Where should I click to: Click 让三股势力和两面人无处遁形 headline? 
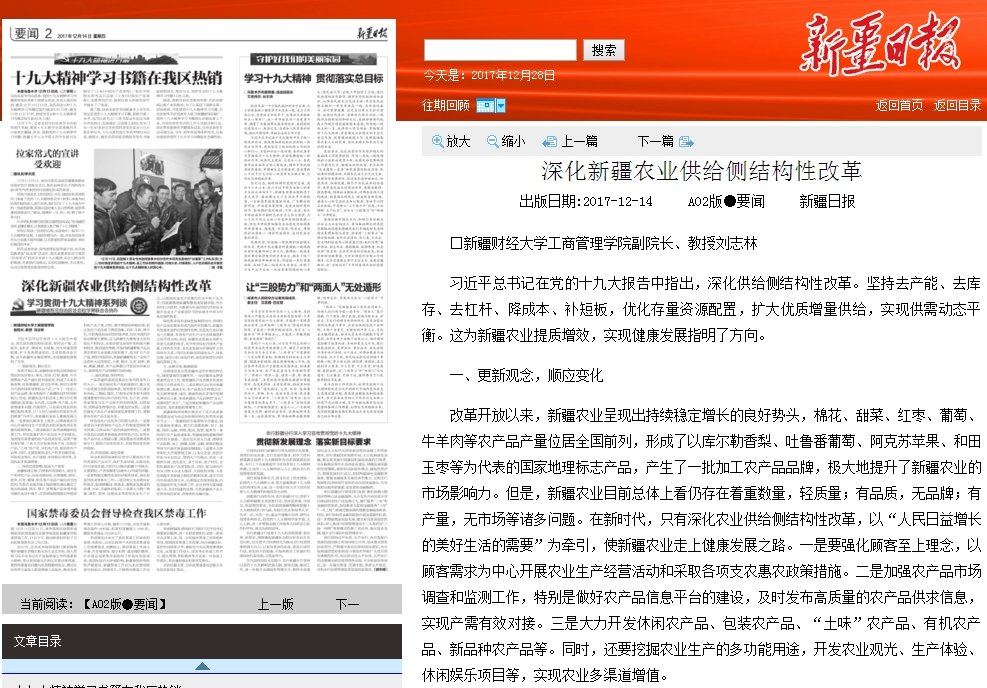(314, 287)
